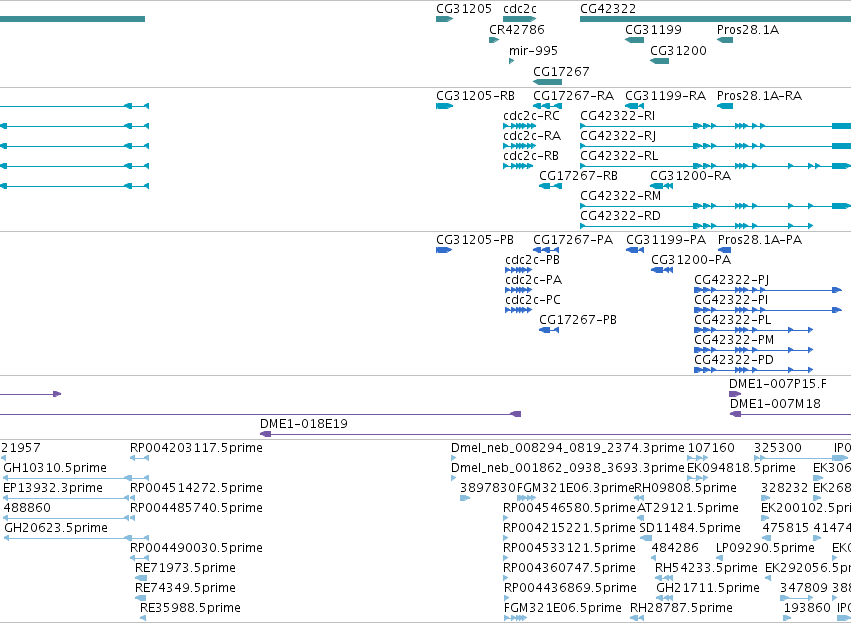Click protein label CG42322-PJ
Viewport: 851px width, 623px height.
[x=732, y=281]
